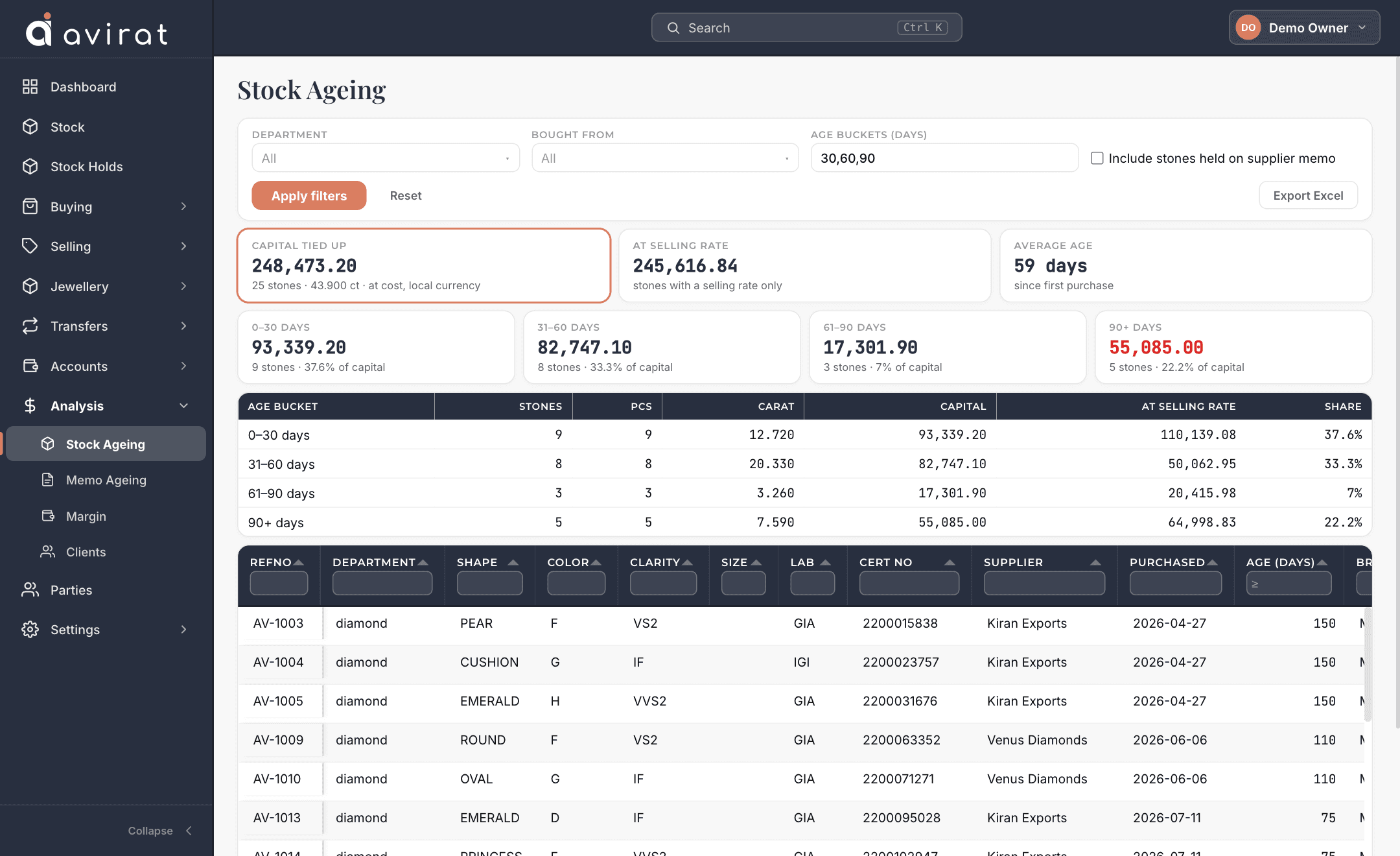Open the Department dropdown
1400x856 pixels.
[386, 158]
